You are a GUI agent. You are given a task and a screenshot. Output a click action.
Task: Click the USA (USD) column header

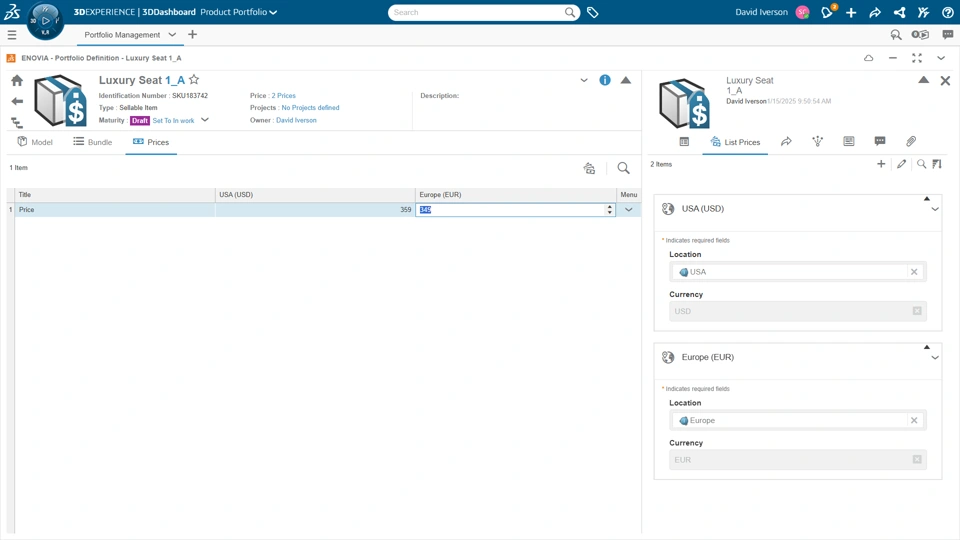(315, 195)
